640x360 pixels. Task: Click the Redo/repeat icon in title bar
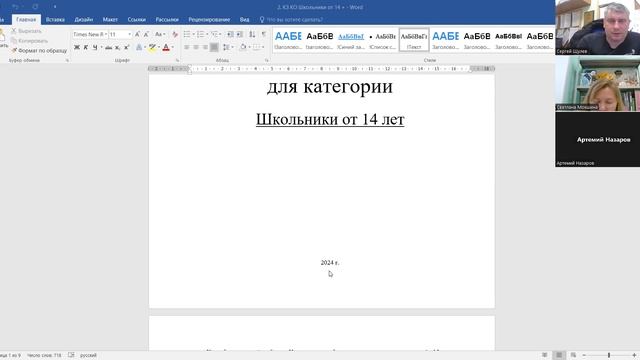pos(35,7)
